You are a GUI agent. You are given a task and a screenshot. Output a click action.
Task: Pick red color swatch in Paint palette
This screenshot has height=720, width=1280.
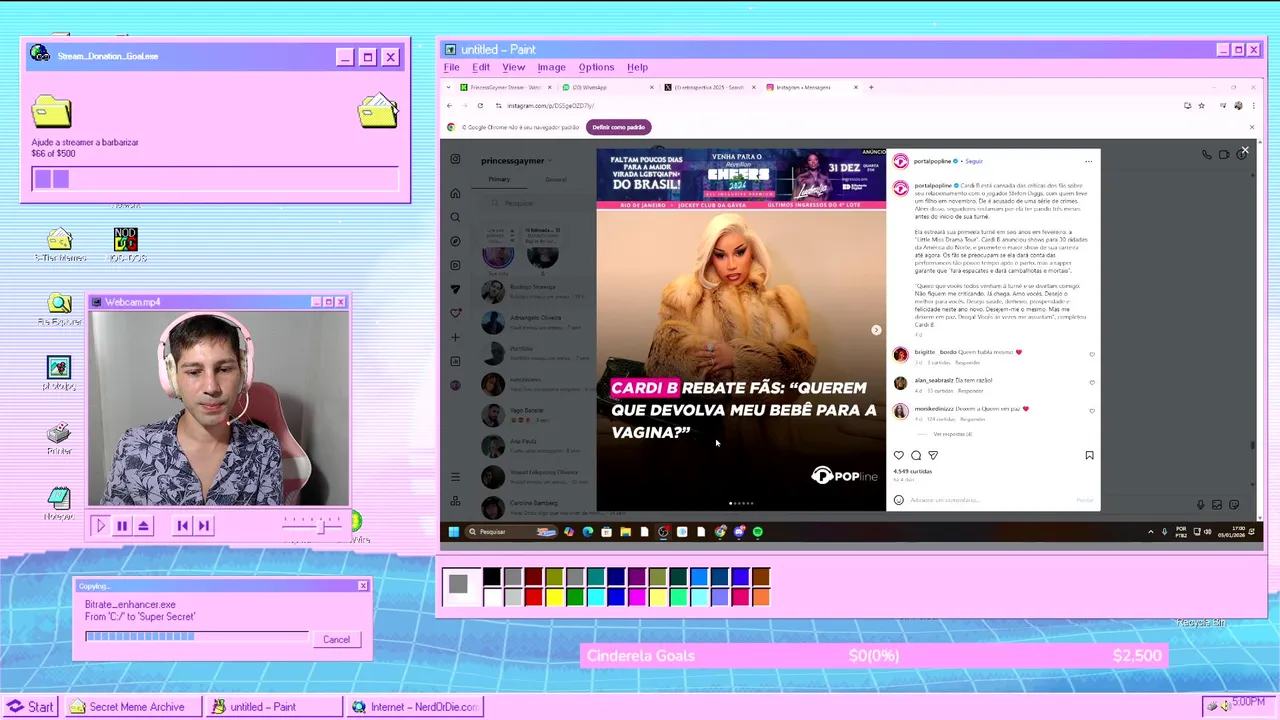[x=533, y=597]
